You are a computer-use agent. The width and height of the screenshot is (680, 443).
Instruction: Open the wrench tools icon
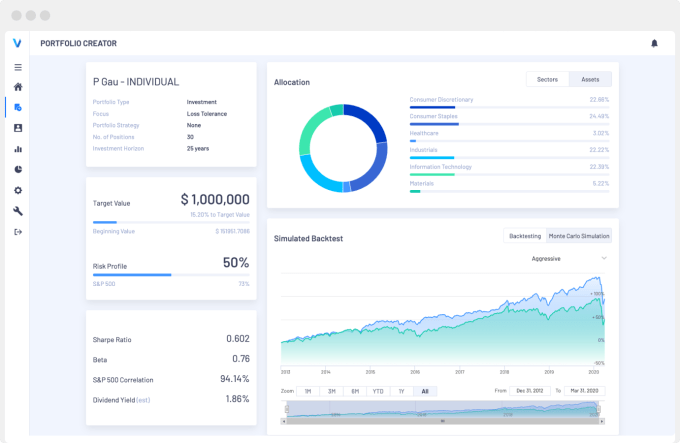18,211
